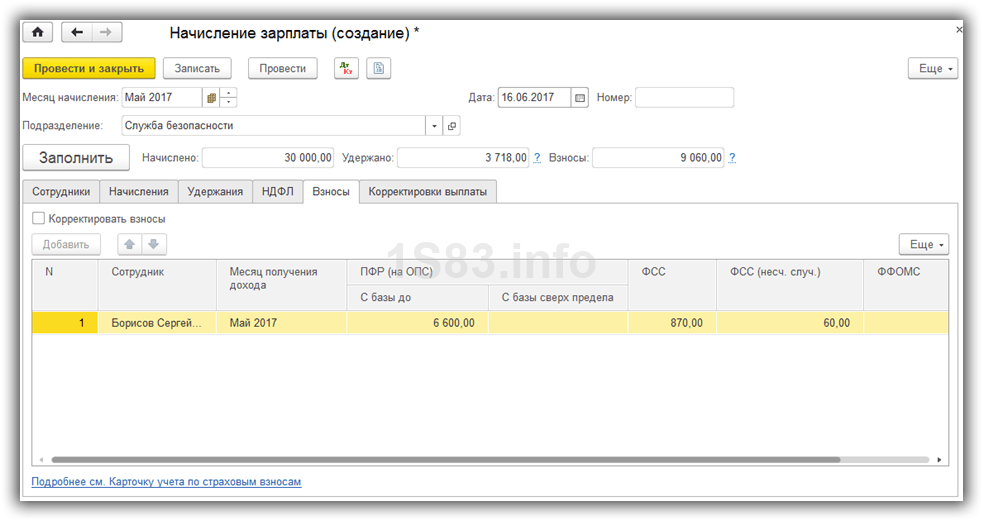
Task: Open calendar picker beside date field
Action: click(579, 98)
